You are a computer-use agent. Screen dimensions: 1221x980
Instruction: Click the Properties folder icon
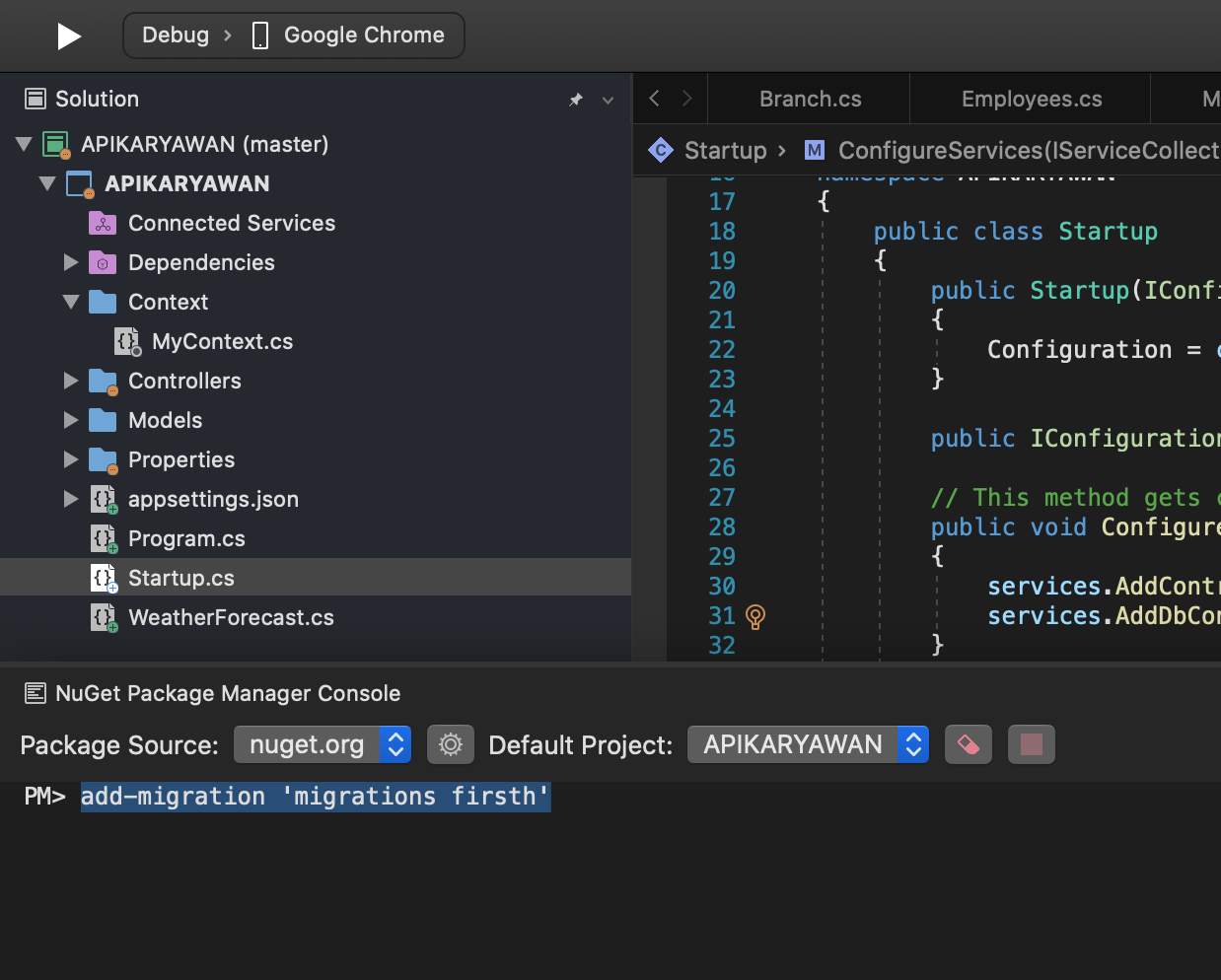103,460
